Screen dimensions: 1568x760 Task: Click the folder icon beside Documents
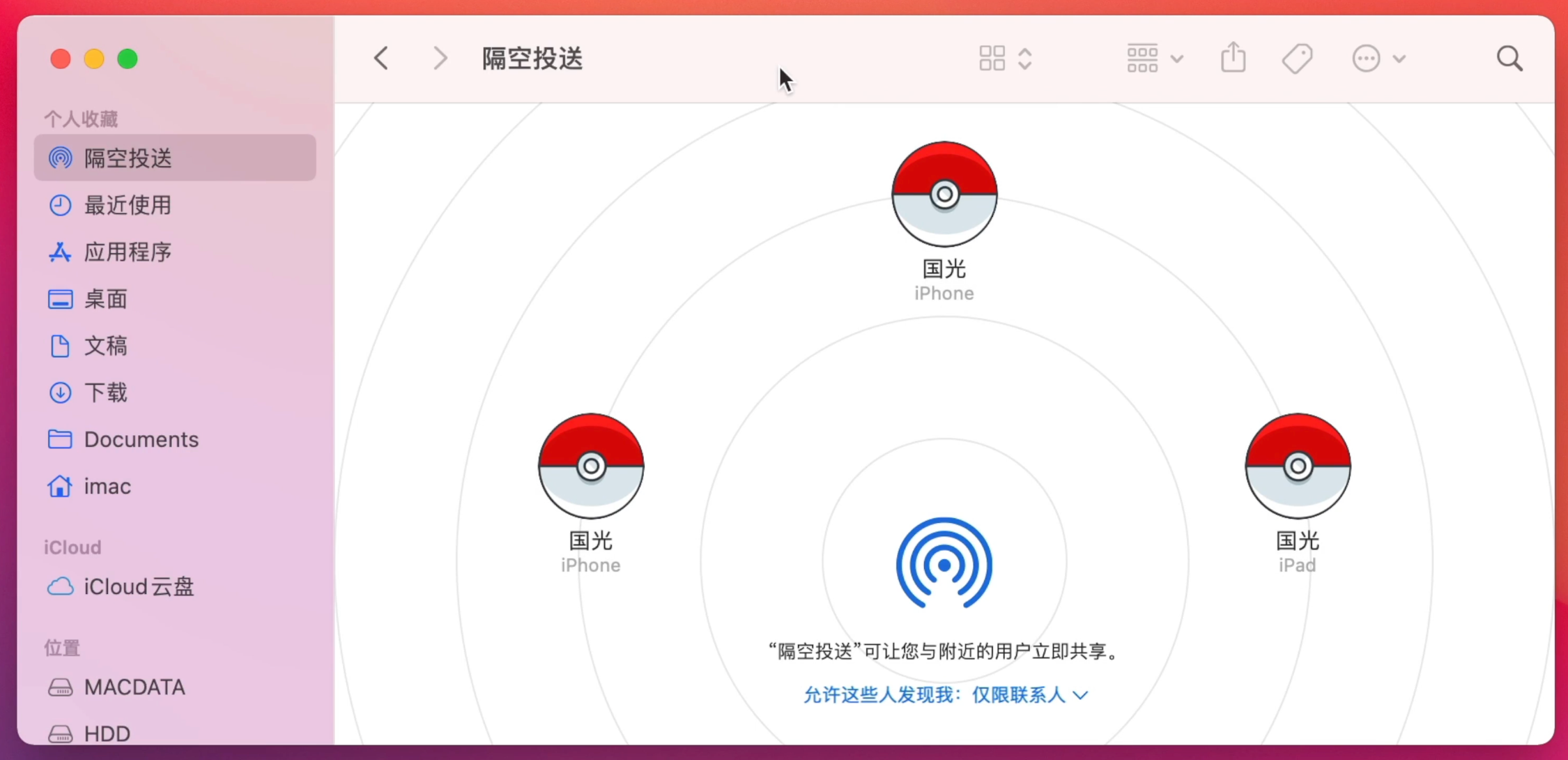[x=60, y=439]
